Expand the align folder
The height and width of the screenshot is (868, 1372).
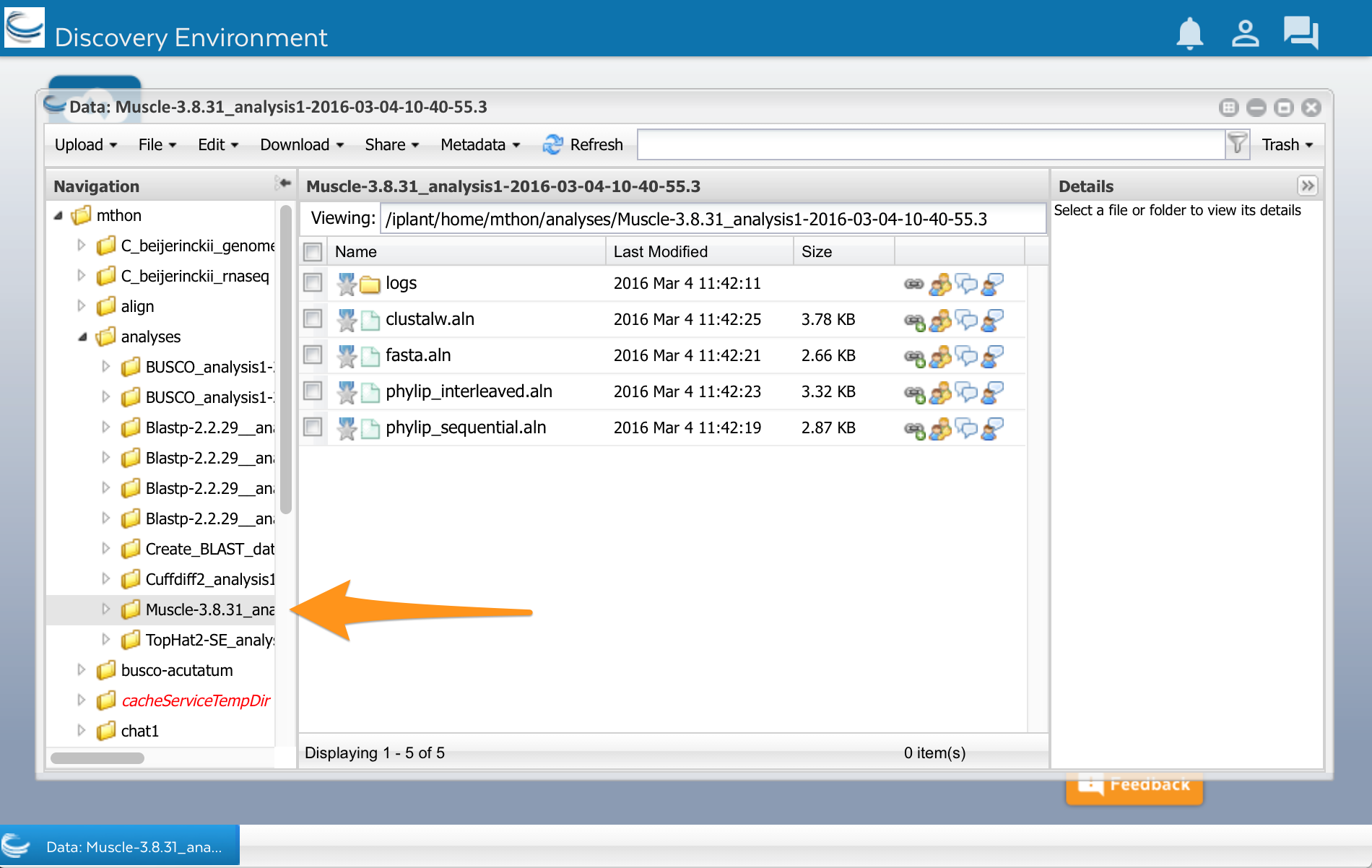[x=82, y=306]
